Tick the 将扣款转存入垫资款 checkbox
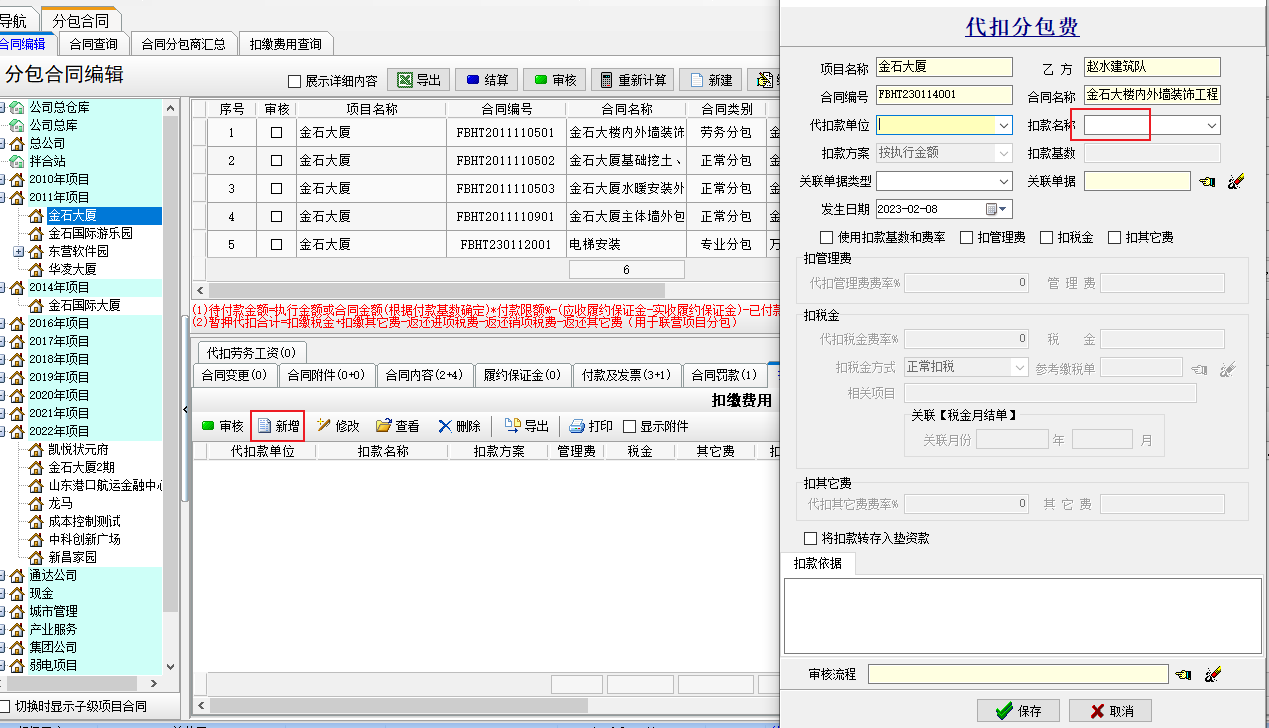The height and width of the screenshot is (728, 1269). [812, 538]
